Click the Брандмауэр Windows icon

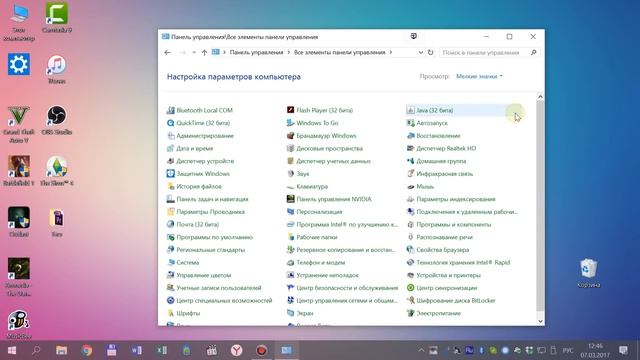click(x=290, y=136)
